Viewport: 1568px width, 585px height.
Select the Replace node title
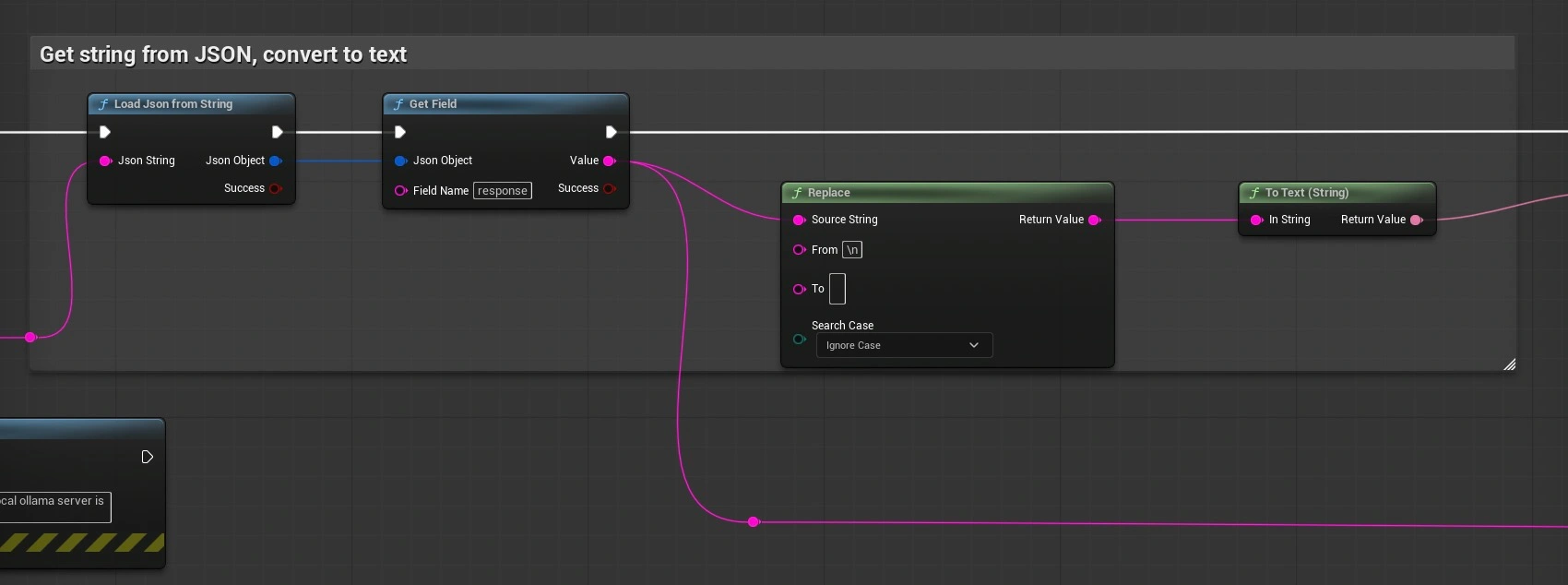(x=829, y=193)
